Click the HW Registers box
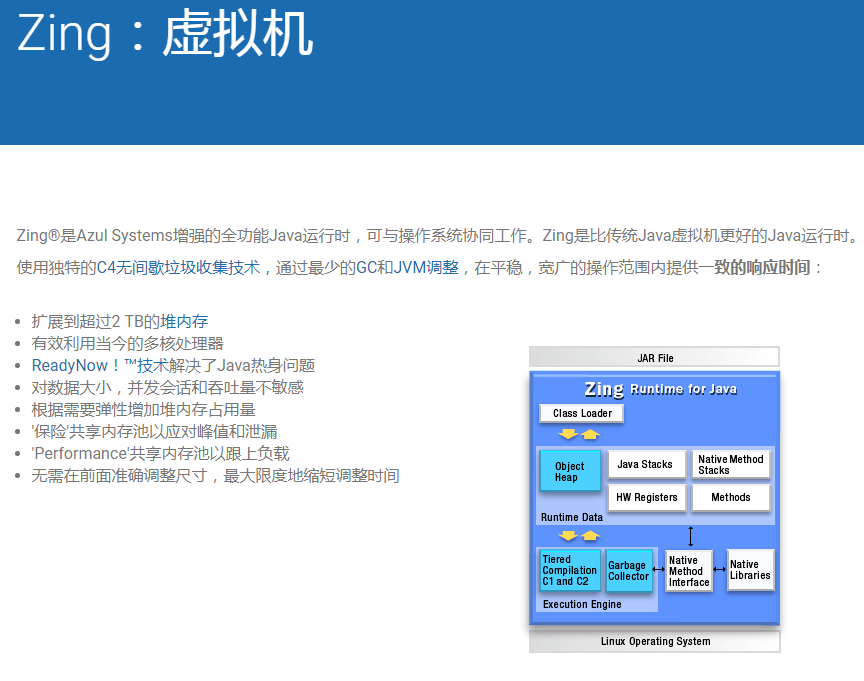 point(646,497)
